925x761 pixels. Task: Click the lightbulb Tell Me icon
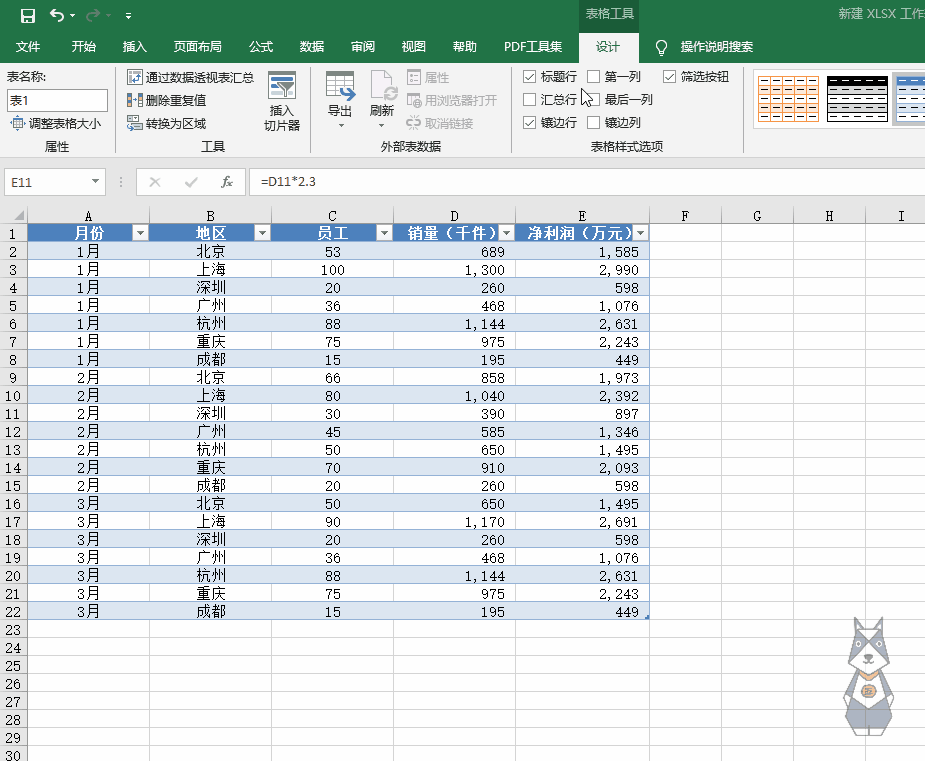coord(661,47)
